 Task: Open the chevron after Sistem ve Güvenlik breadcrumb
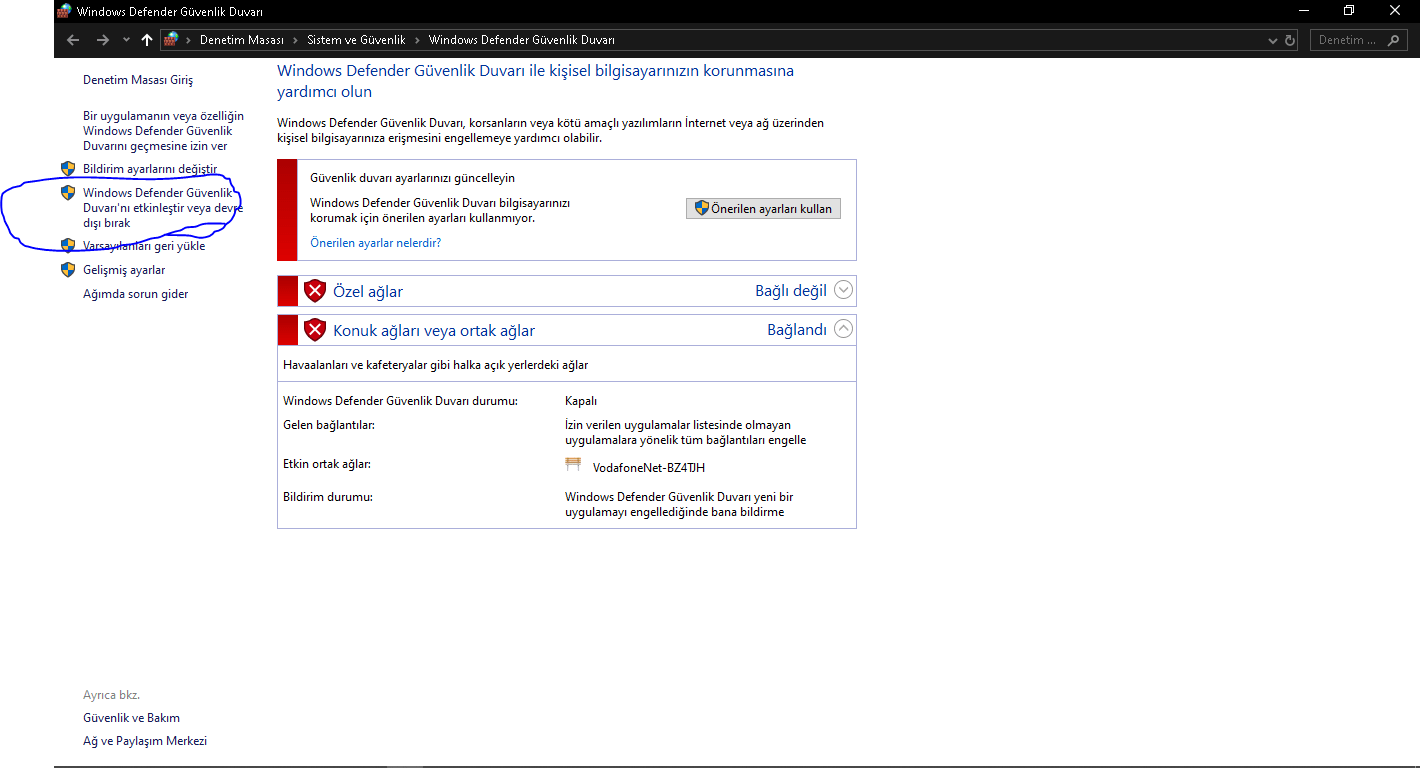pyautogui.click(x=418, y=40)
